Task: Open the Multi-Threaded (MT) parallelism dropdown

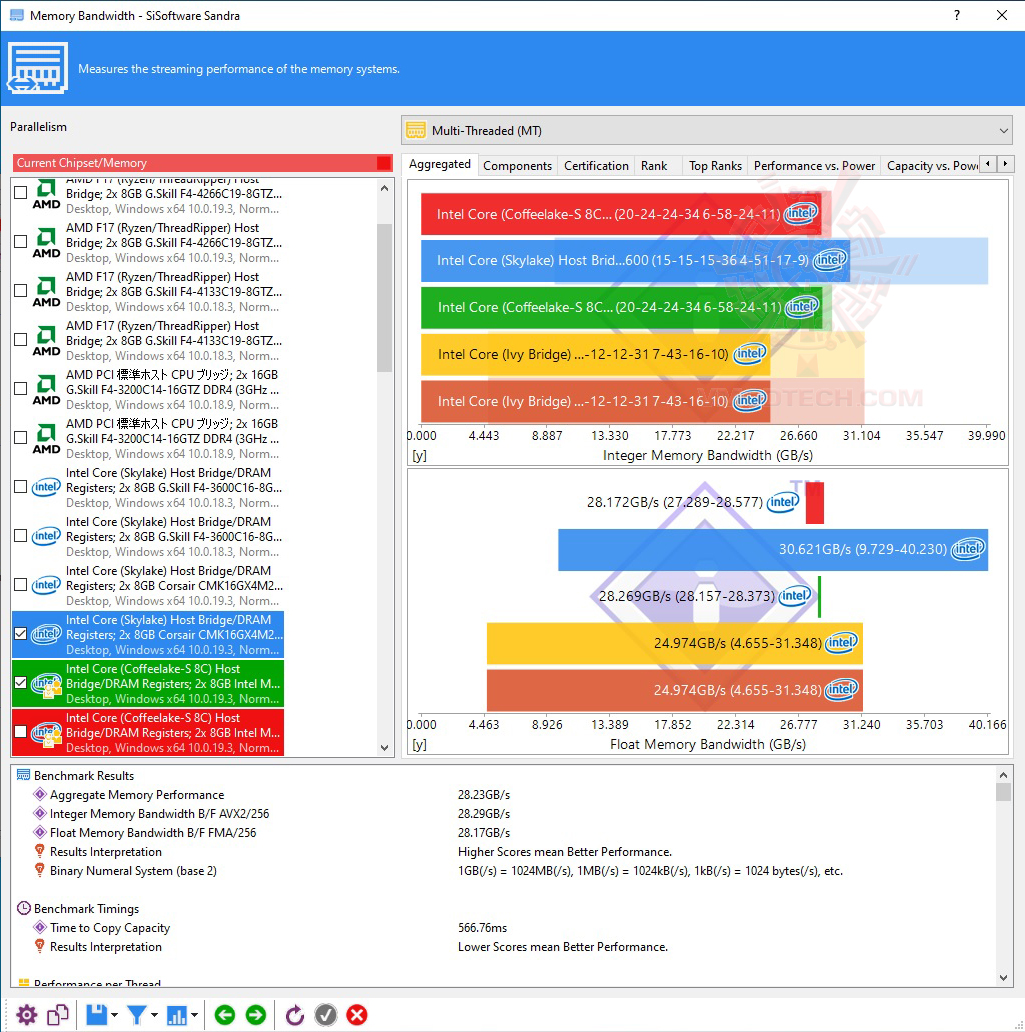Action: (x=707, y=130)
